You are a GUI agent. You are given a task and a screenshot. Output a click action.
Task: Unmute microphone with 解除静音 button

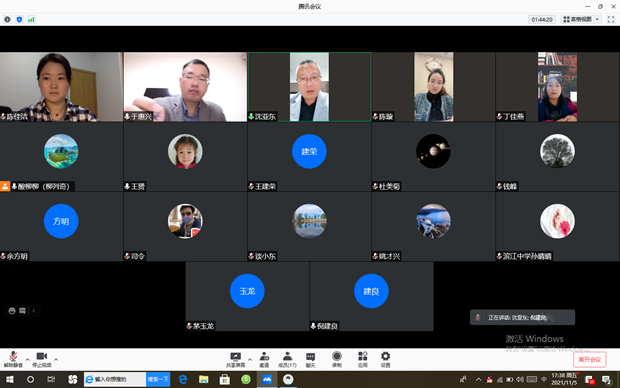[x=13, y=360]
